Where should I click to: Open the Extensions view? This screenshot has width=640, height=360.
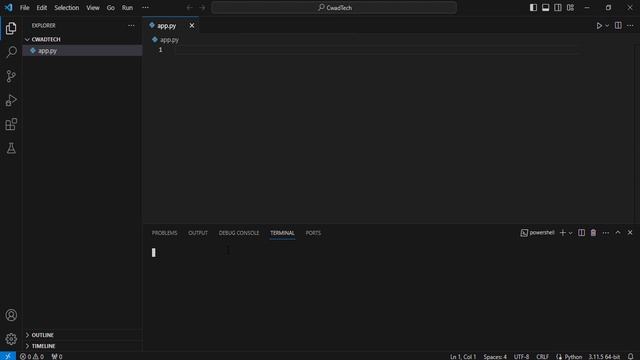click(x=11, y=124)
